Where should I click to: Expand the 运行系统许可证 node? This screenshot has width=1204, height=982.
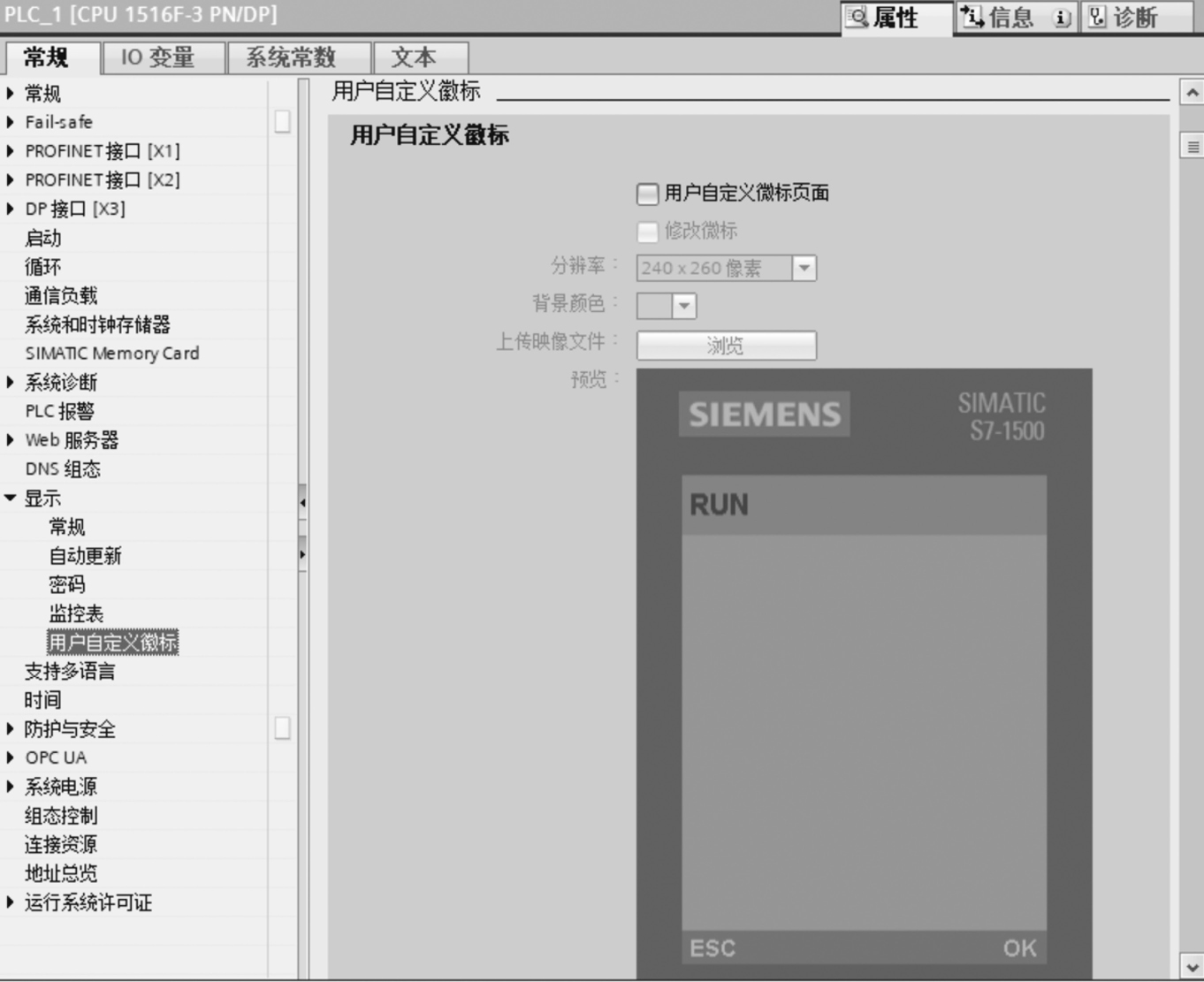(x=10, y=902)
